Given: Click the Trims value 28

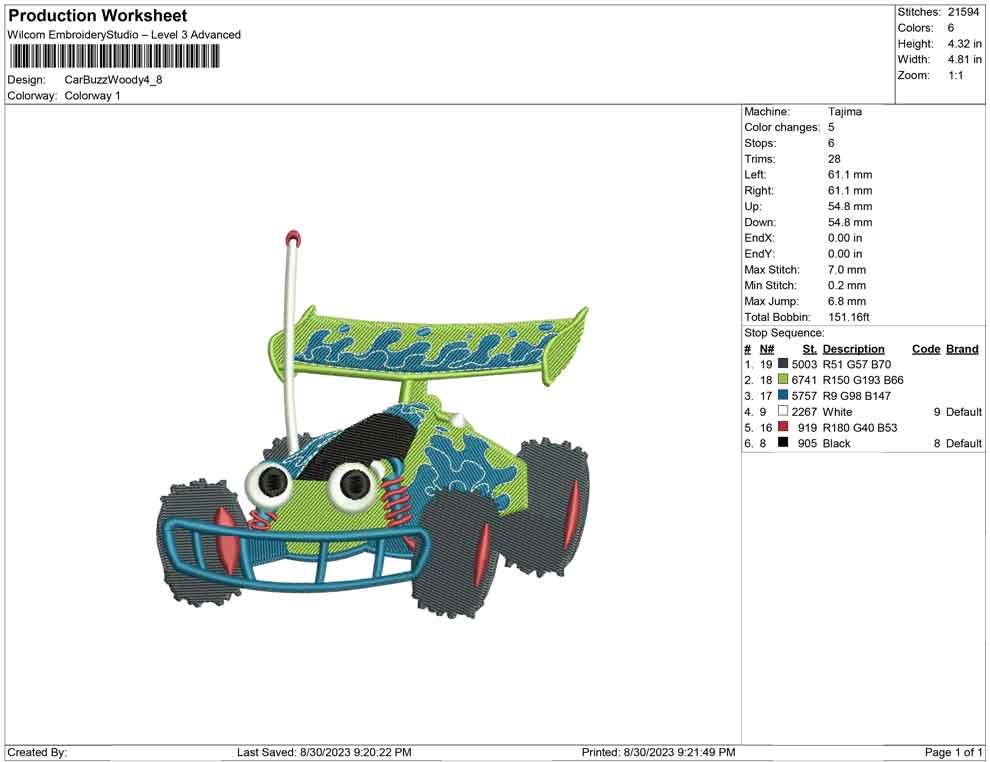Looking at the screenshot, I should pos(834,159).
